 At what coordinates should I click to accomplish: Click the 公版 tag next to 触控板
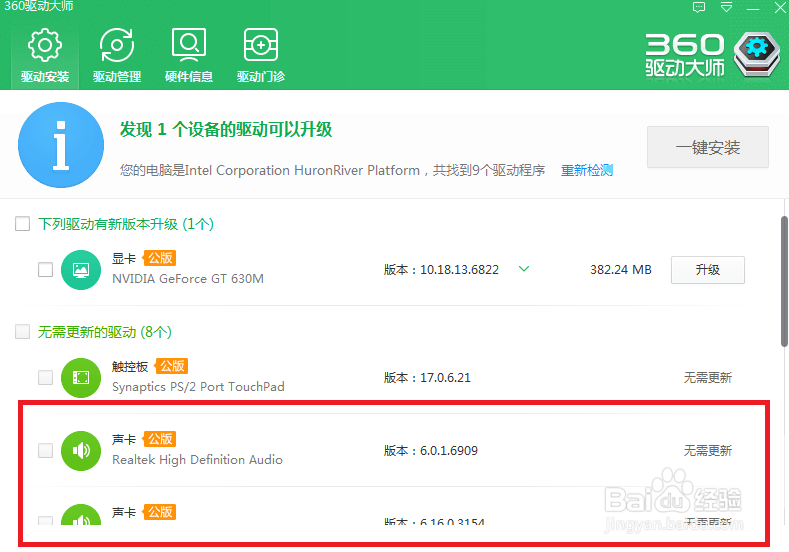pos(172,366)
